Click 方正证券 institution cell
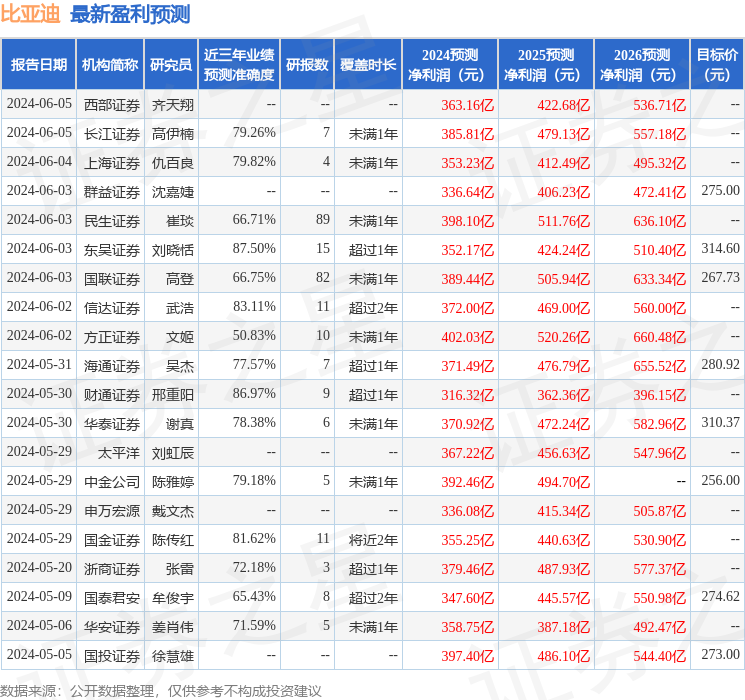The width and height of the screenshot is (745, 700). pos(112,337)
